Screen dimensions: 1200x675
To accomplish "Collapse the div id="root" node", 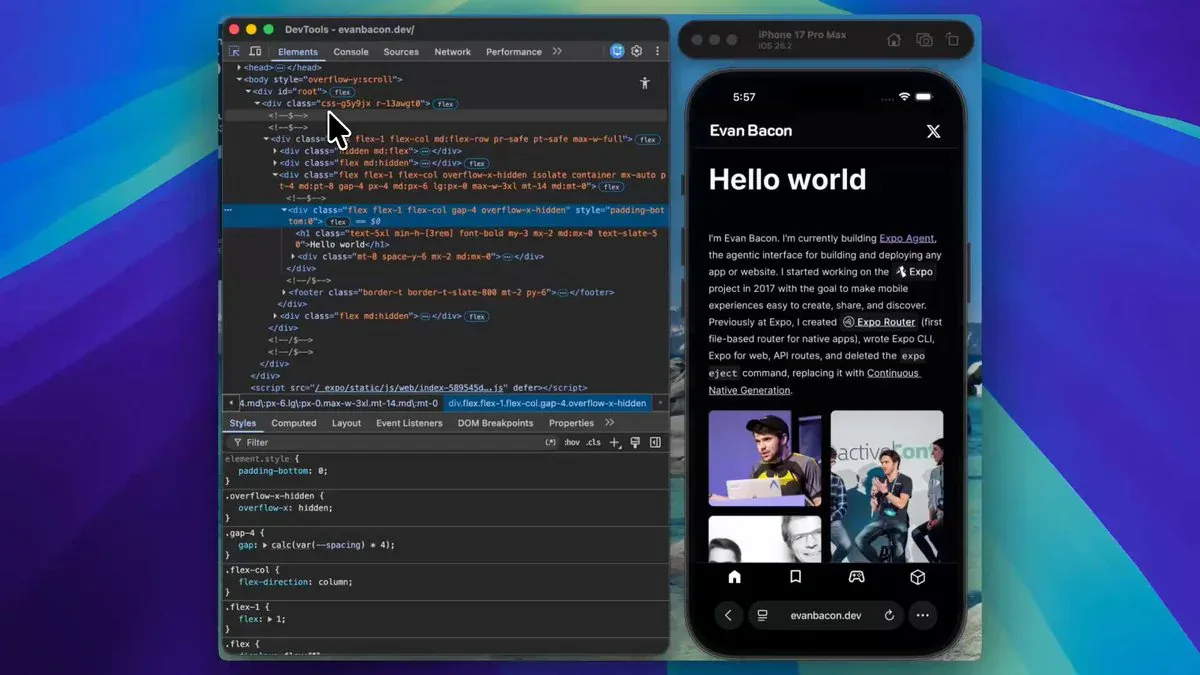I will click(248, 91).
